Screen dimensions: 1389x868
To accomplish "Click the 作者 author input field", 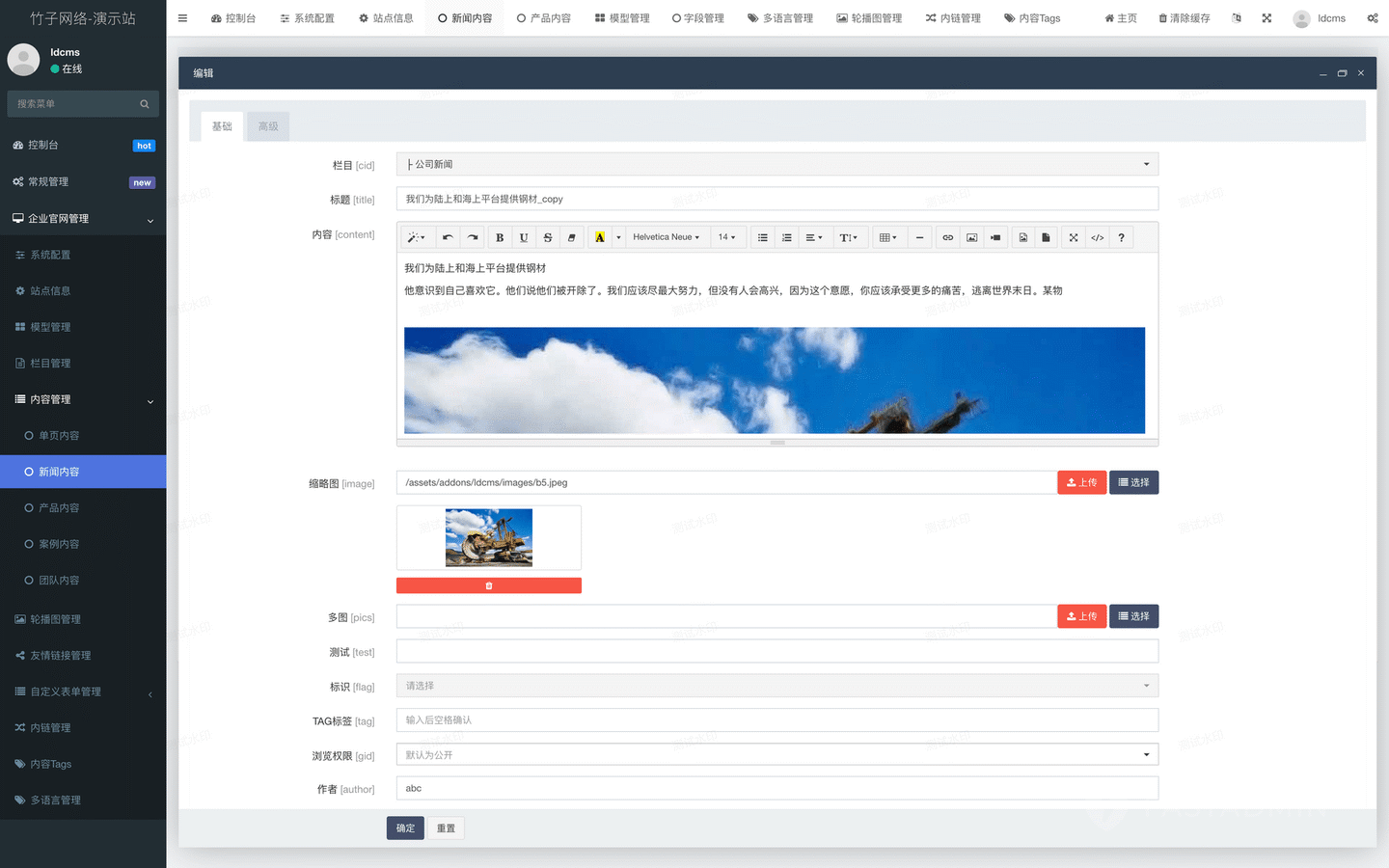I will click(776, 789).
